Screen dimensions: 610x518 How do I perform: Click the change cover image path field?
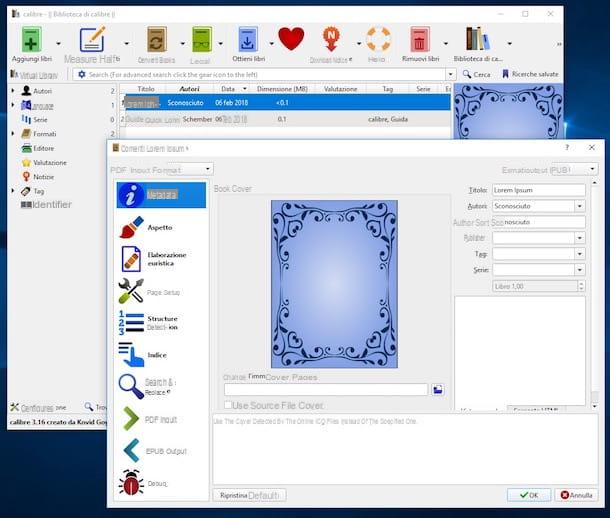click(326, 389)
